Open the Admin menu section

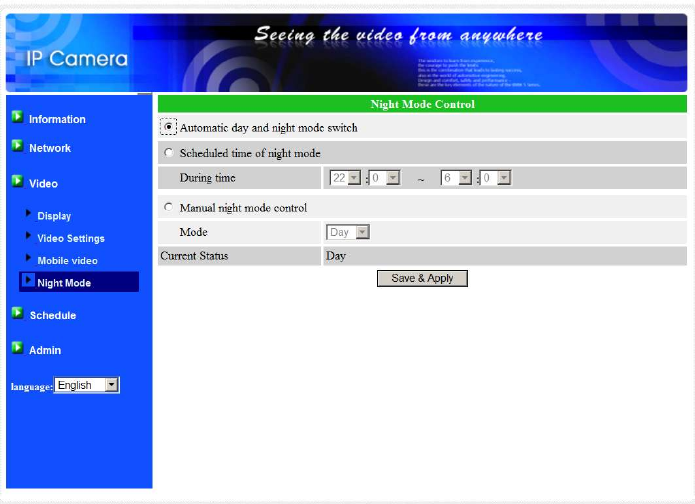[x=45, y=350]
